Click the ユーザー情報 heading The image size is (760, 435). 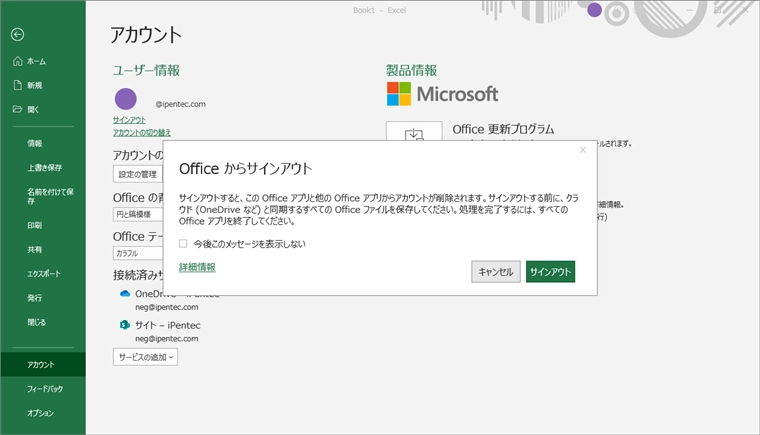tap(146, 71)
